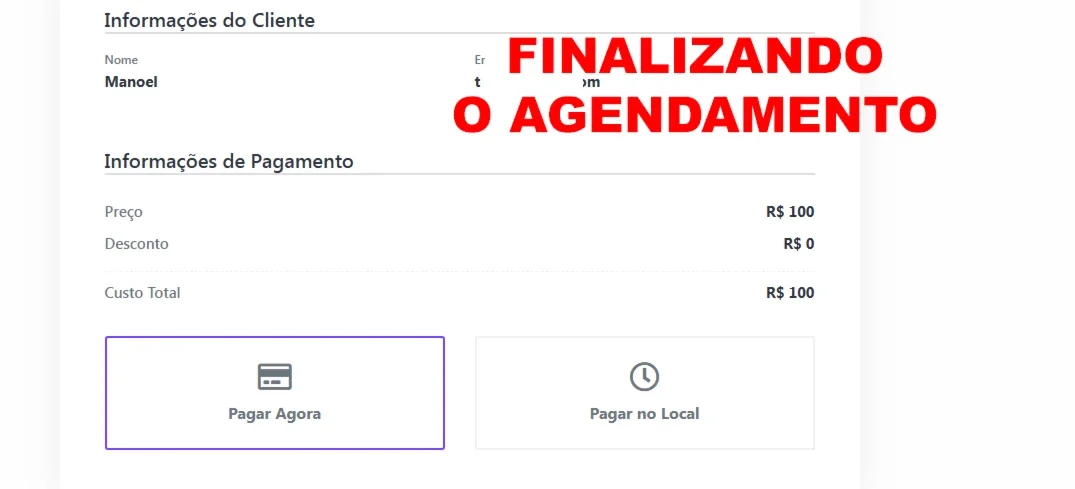Choose the Pagar no Local option
1075x489 pixels.
pyautogui.click(x=645, y=393)
